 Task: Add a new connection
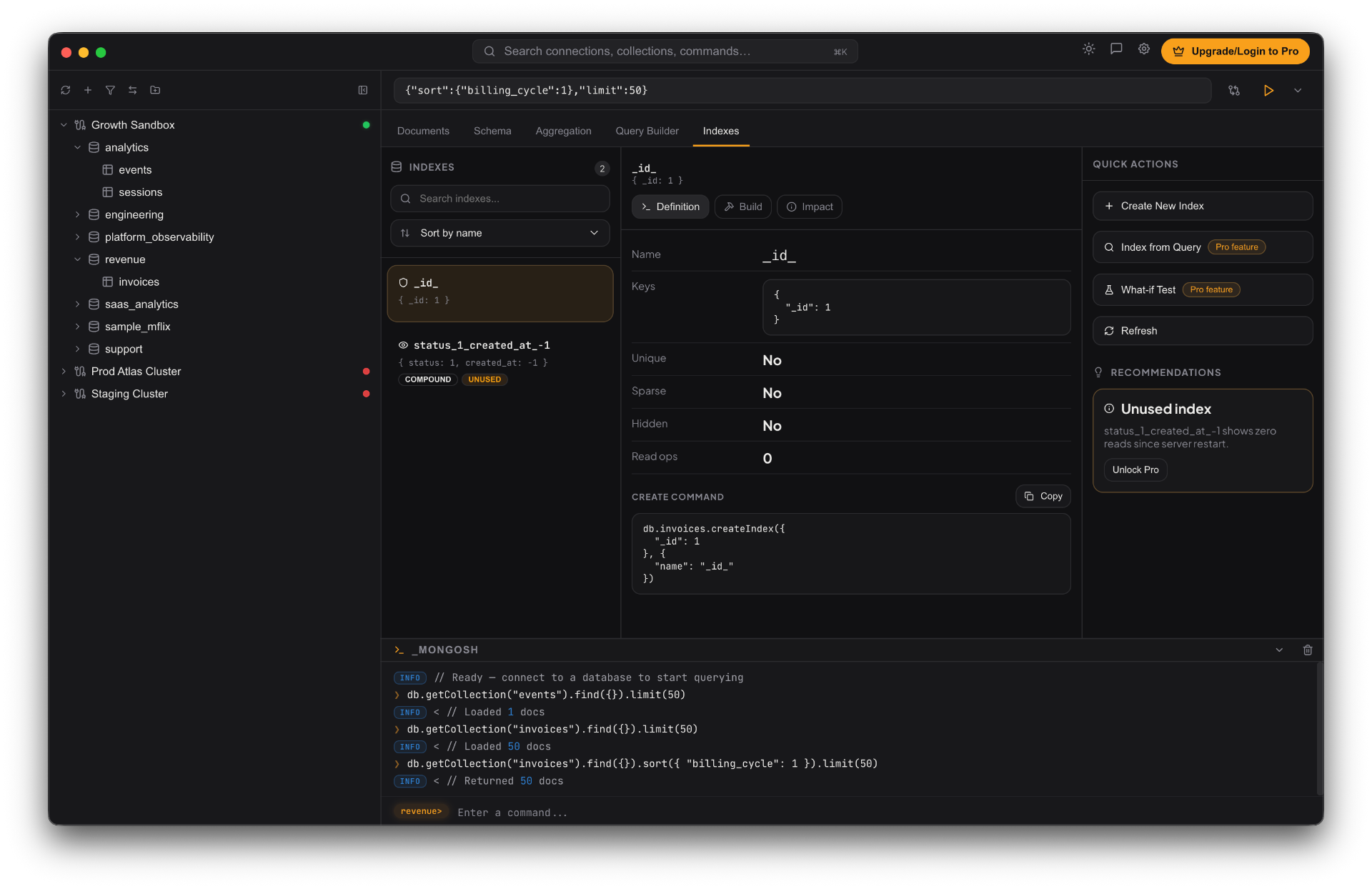point(88,91)
